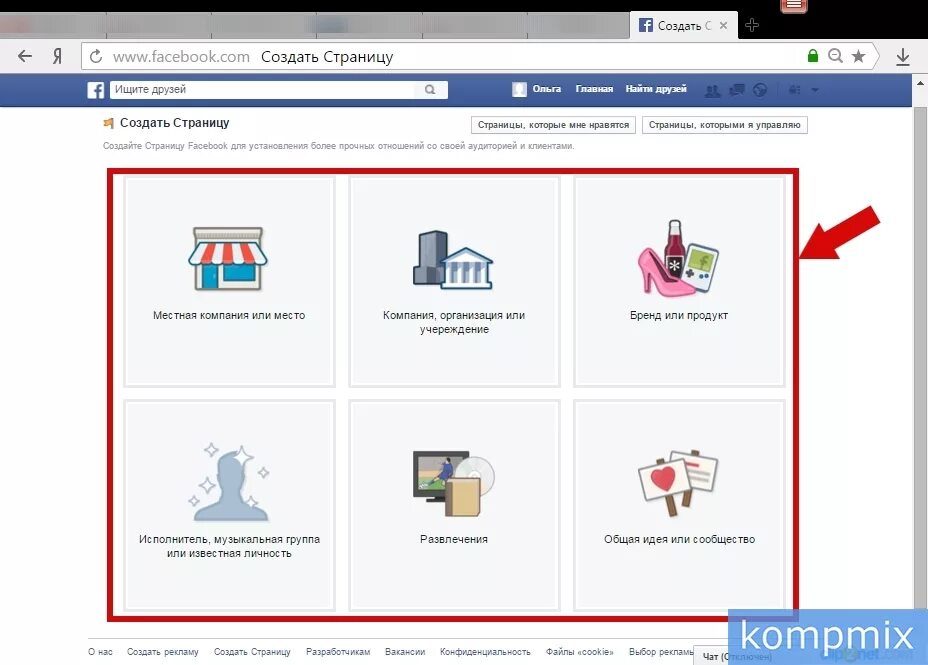This screenshot has width=928, height=665.
Task: Select the store icon for Местная компания
Action: [x=228, y=259]
